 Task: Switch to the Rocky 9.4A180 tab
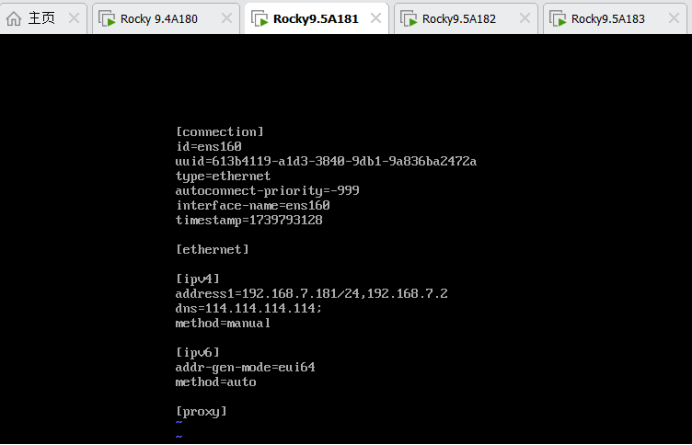(158, 18)
